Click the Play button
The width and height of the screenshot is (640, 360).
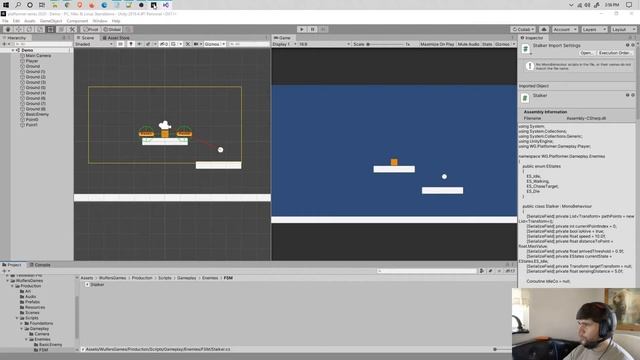click(x=302, y=29)
